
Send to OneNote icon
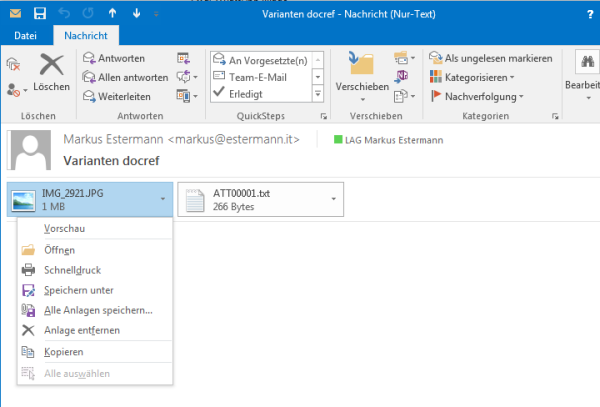pos(401,77)
